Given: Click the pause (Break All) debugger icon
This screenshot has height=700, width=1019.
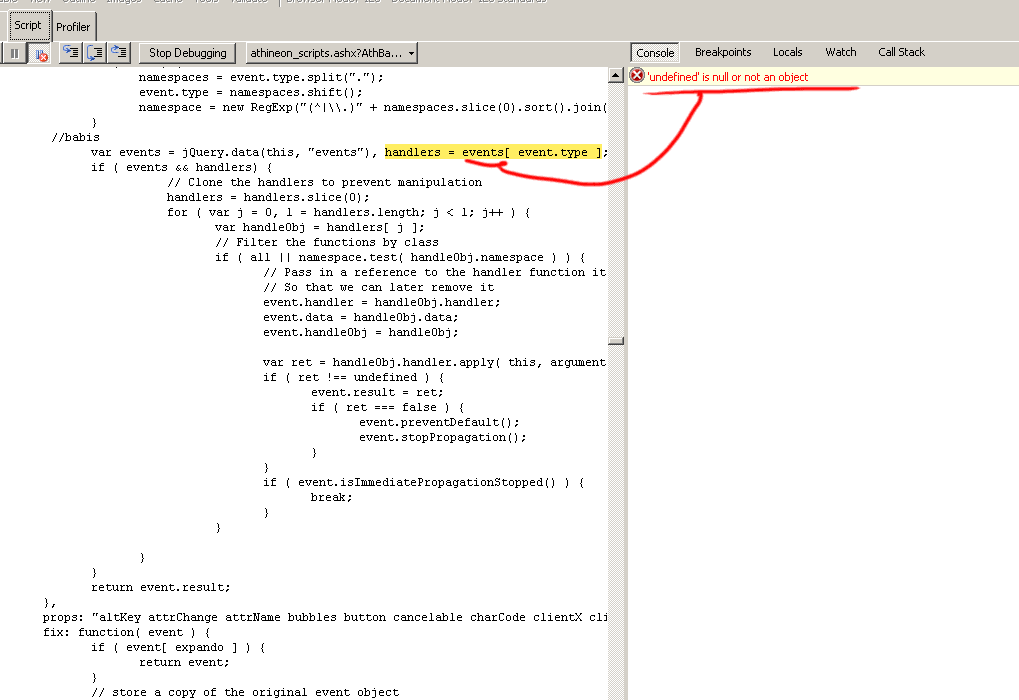Looking at the screenshot, I should [x=15, y=53].
